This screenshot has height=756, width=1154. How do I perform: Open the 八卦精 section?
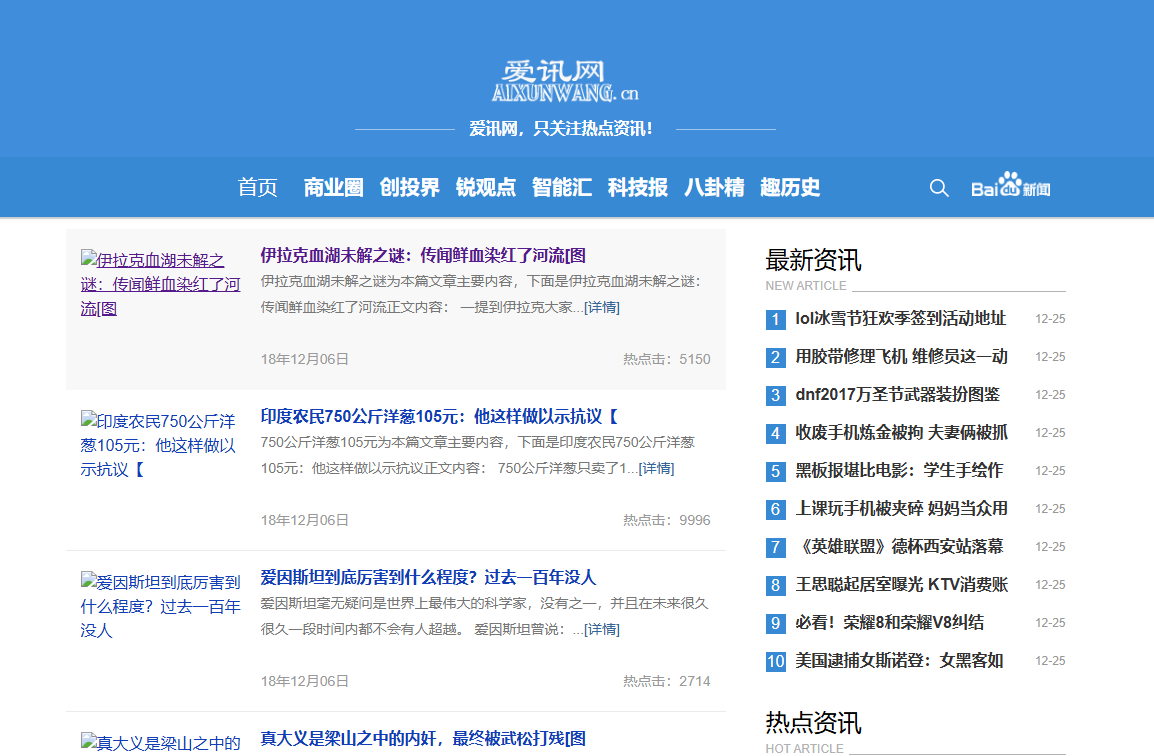pos(714,187)
